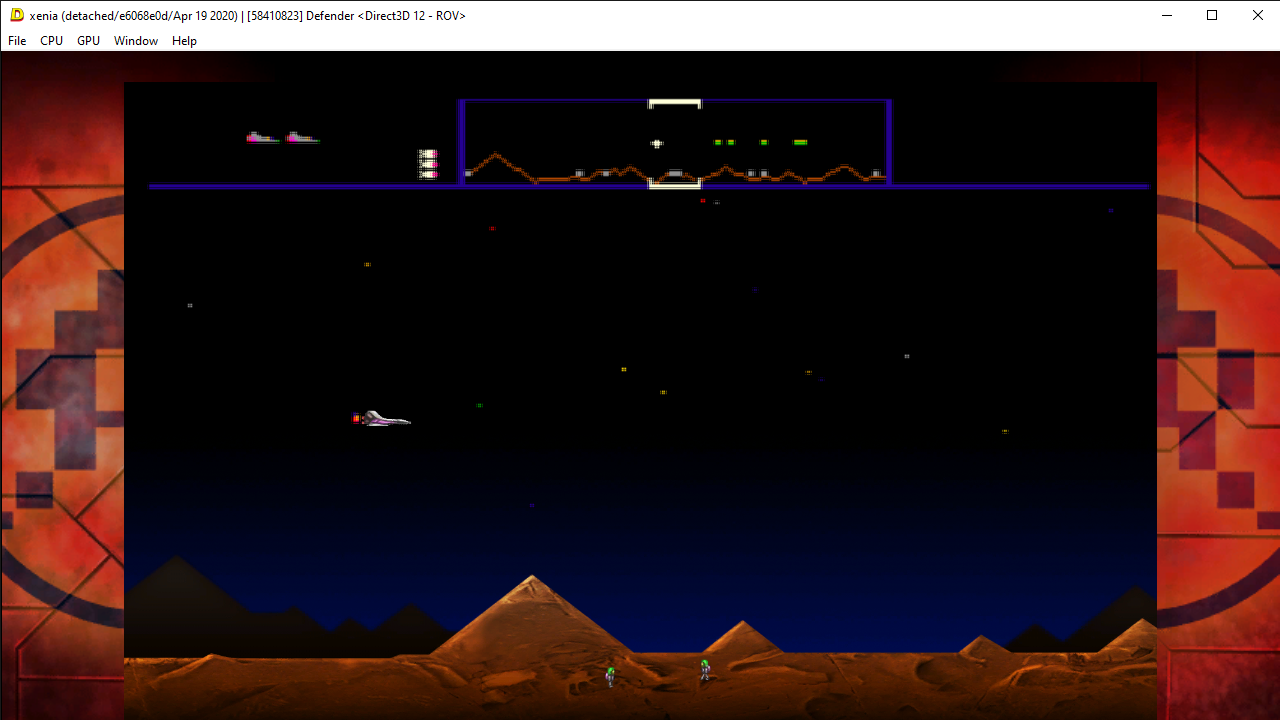Open the CPU menu
1280x720 pixels.
[51, 41]
